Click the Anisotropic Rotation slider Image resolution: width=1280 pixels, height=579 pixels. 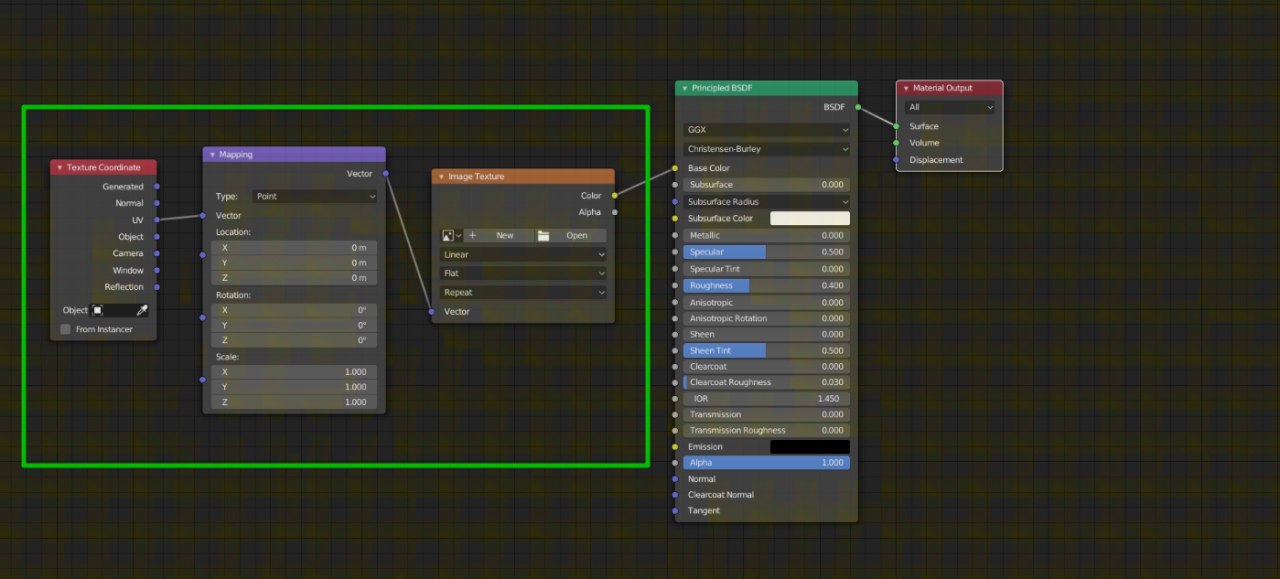(767, 318)
